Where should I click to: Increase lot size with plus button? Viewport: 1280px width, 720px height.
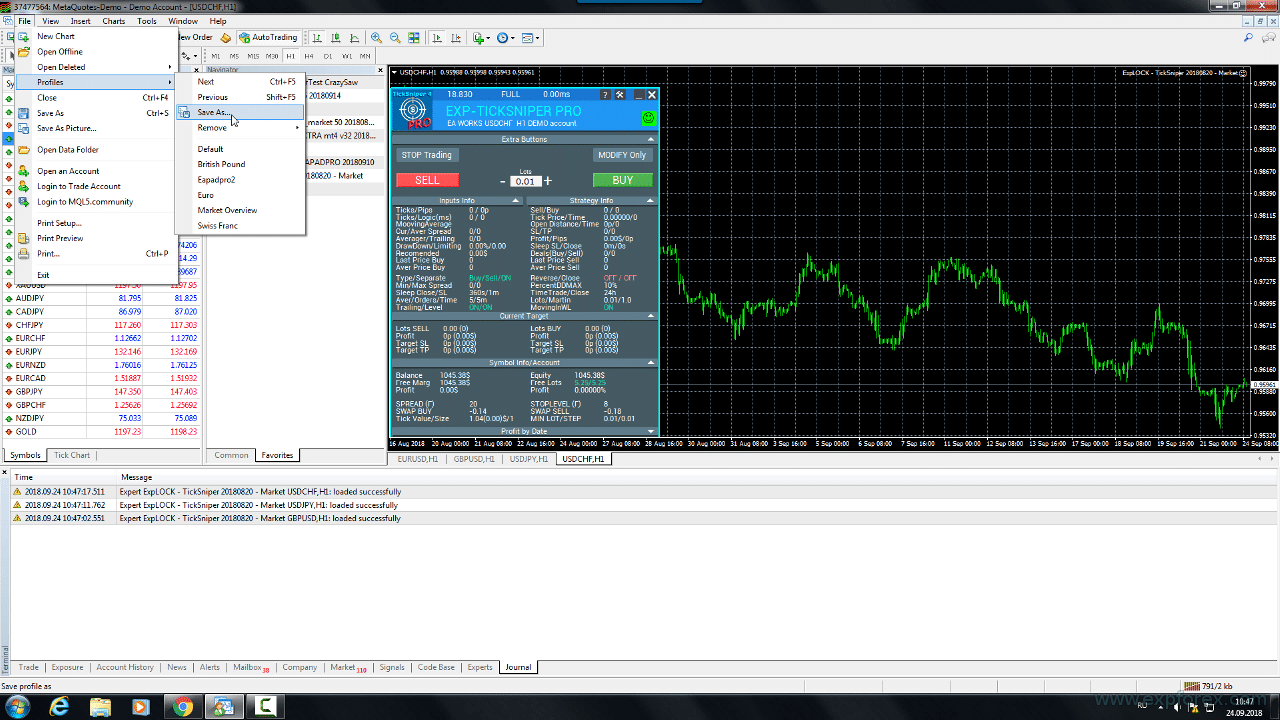(x=548, y=181)
